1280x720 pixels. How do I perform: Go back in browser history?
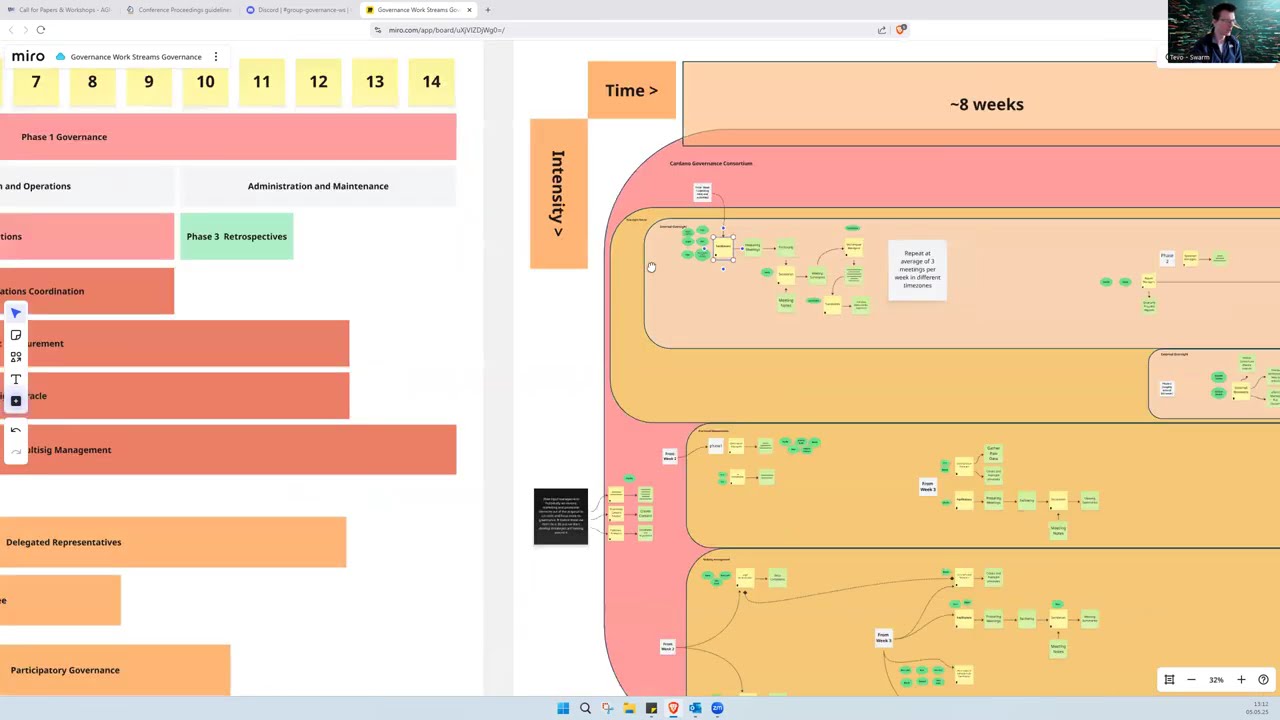[11, 30]
